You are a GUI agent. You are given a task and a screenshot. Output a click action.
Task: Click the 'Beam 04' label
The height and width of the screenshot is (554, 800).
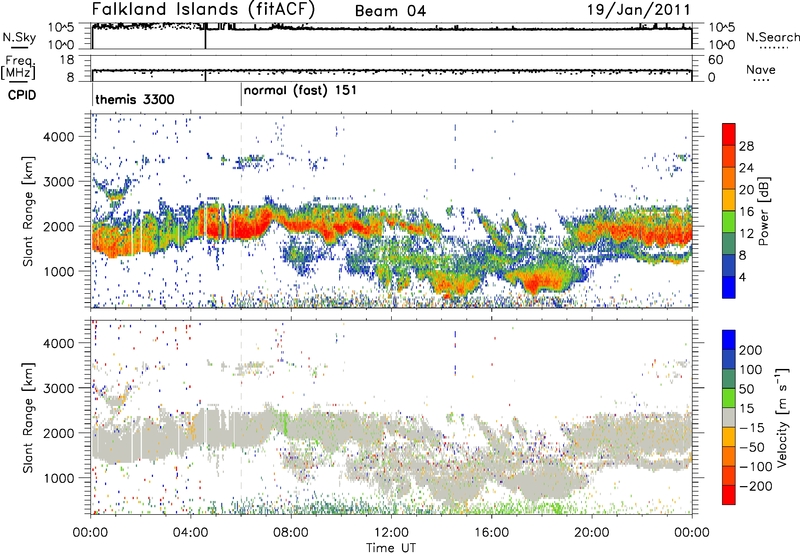point(390,11)
